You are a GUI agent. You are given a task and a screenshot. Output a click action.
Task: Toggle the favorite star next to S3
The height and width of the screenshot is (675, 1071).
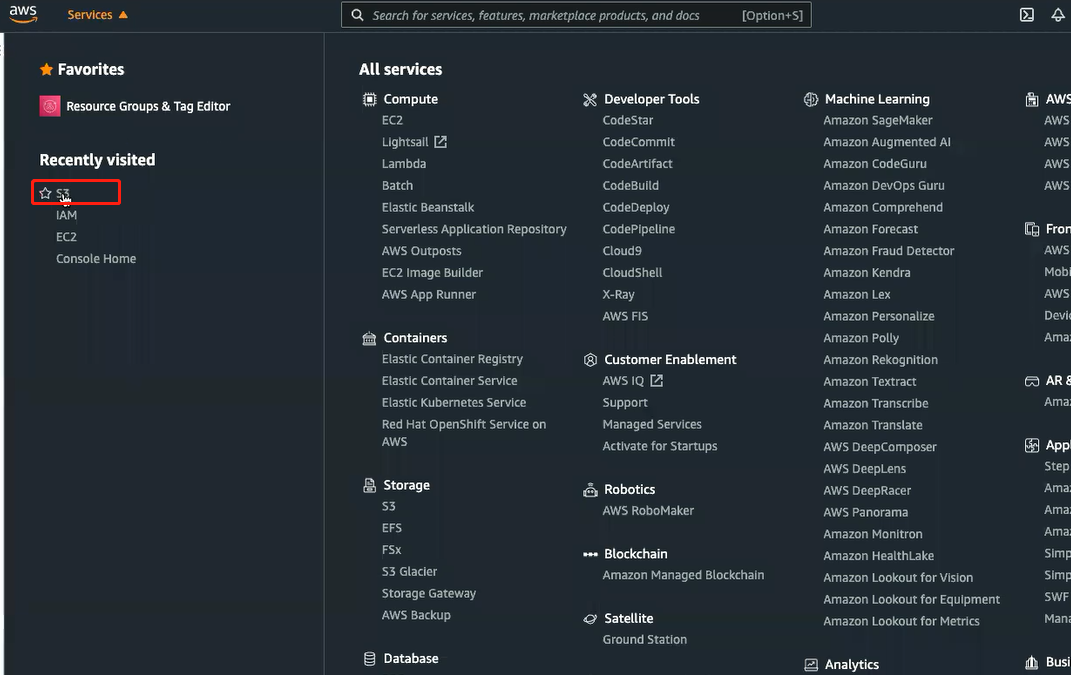(45, 193)
